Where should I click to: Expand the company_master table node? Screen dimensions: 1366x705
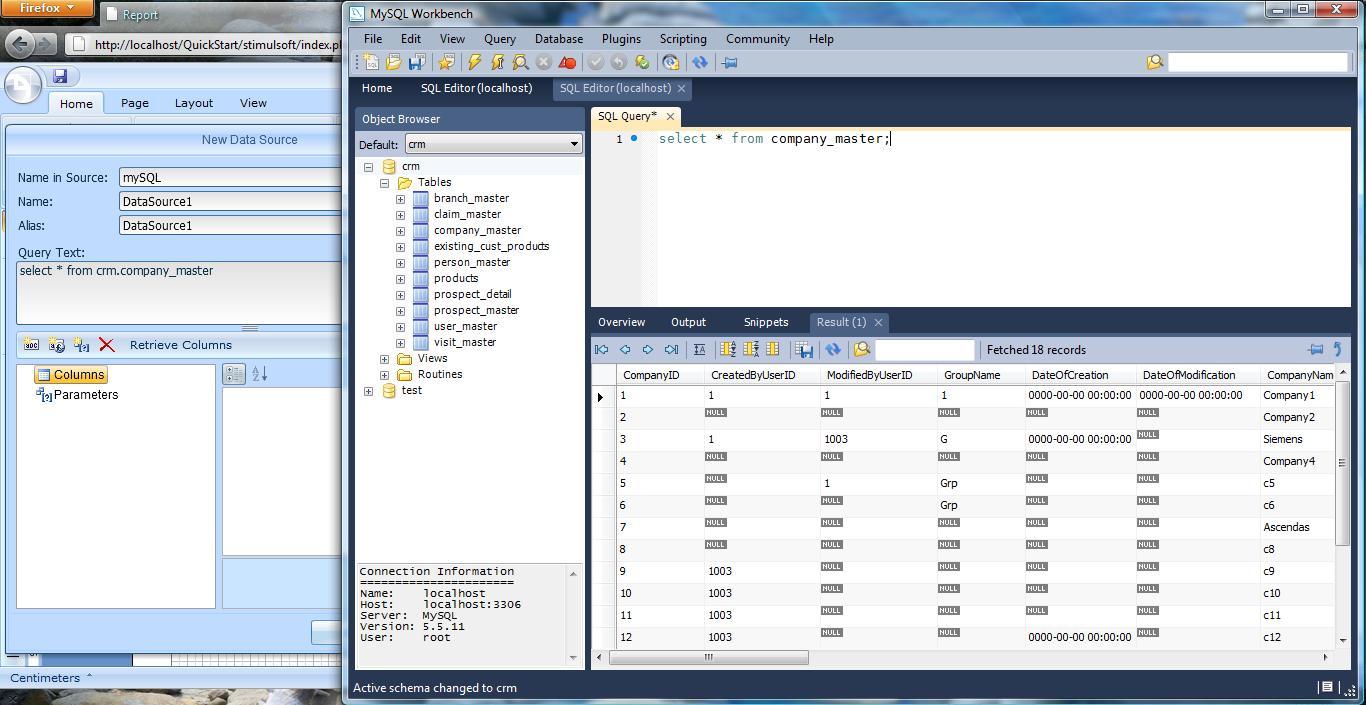(401, 231)
